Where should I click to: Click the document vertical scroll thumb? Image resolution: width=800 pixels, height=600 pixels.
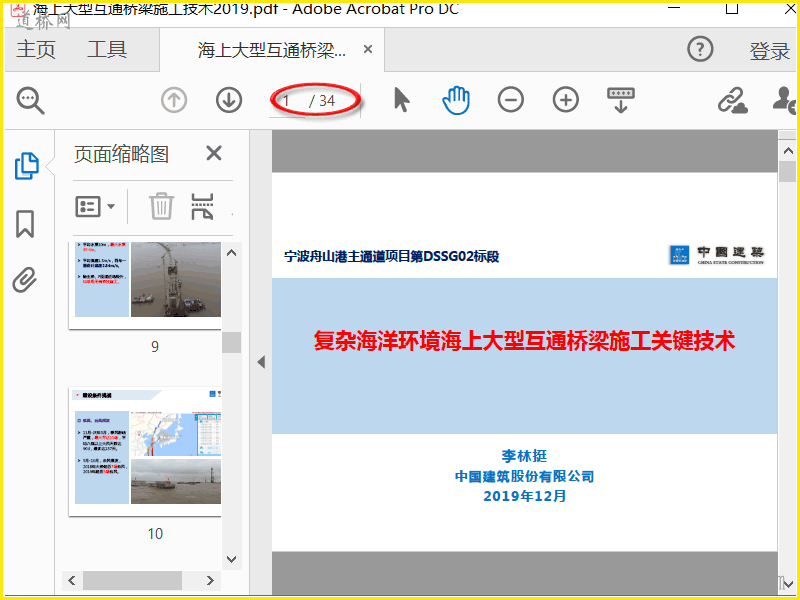coord(788,171)
